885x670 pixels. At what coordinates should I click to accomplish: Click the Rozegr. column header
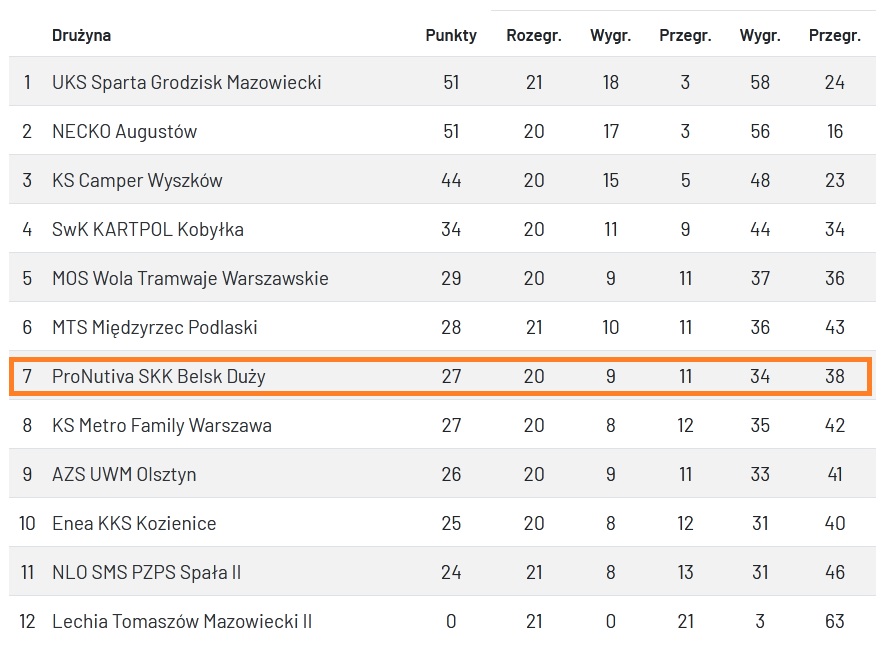click(534, 35)
